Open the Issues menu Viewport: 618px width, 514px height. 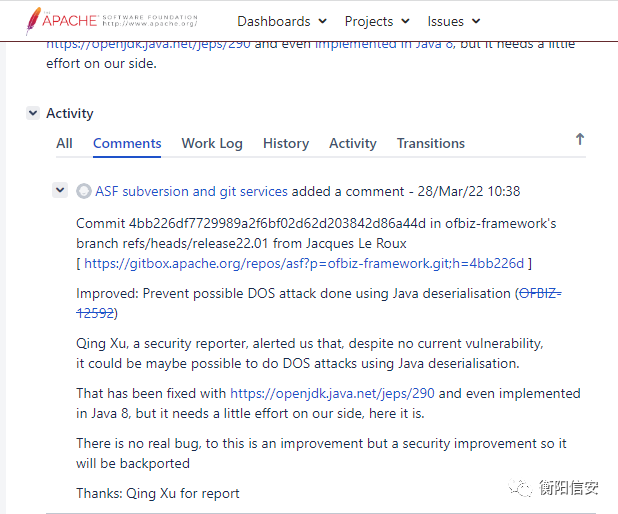(454, 21)
